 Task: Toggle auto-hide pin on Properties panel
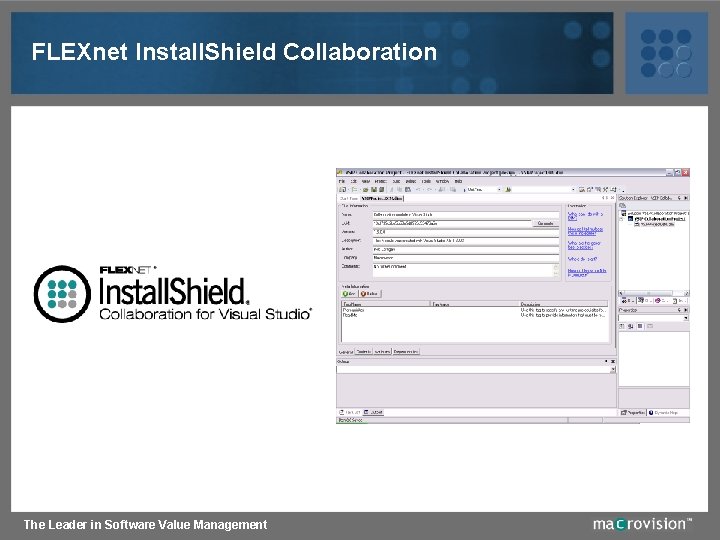click(x=679, y=310)
